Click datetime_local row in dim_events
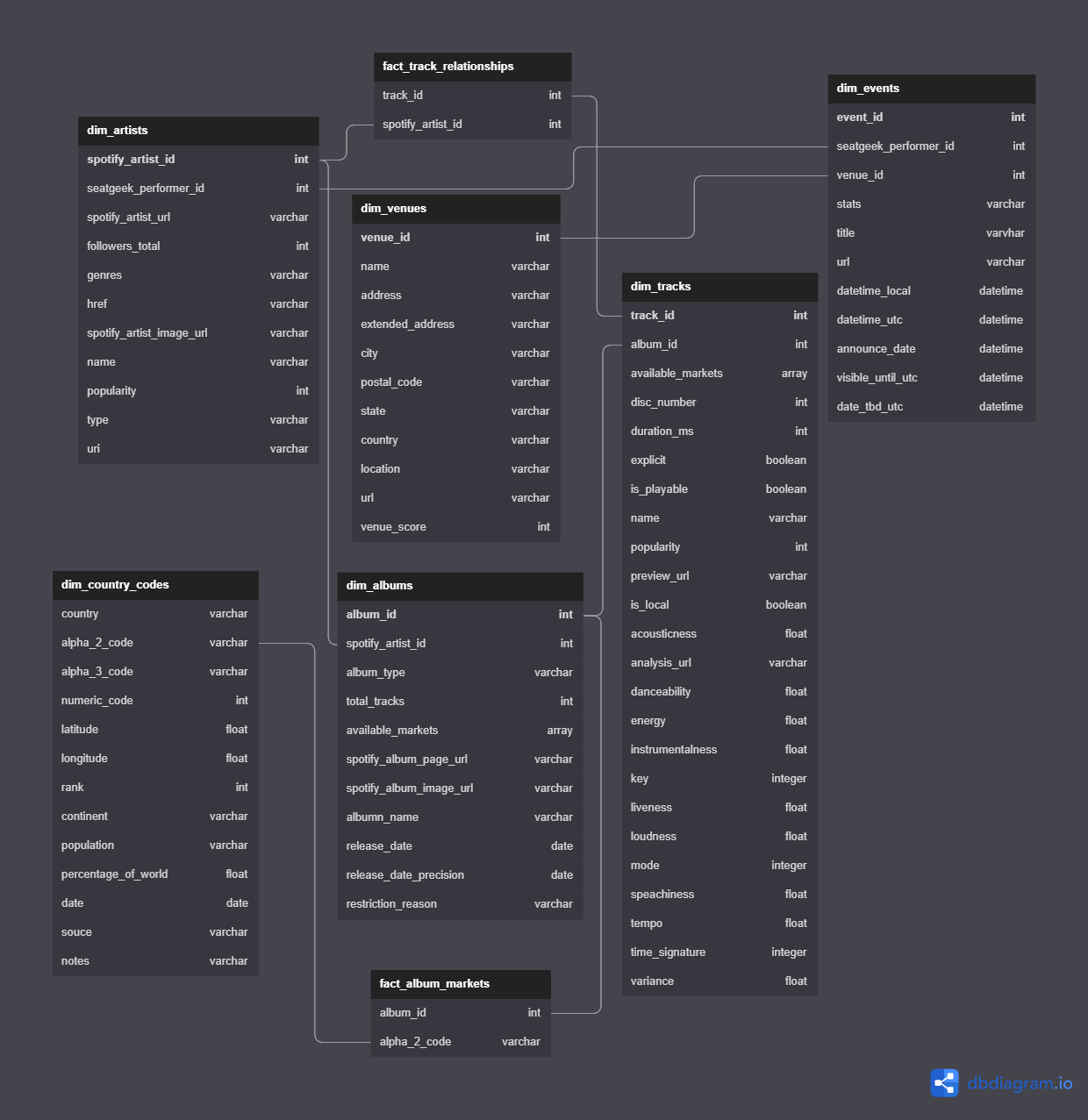 [932, 291]
